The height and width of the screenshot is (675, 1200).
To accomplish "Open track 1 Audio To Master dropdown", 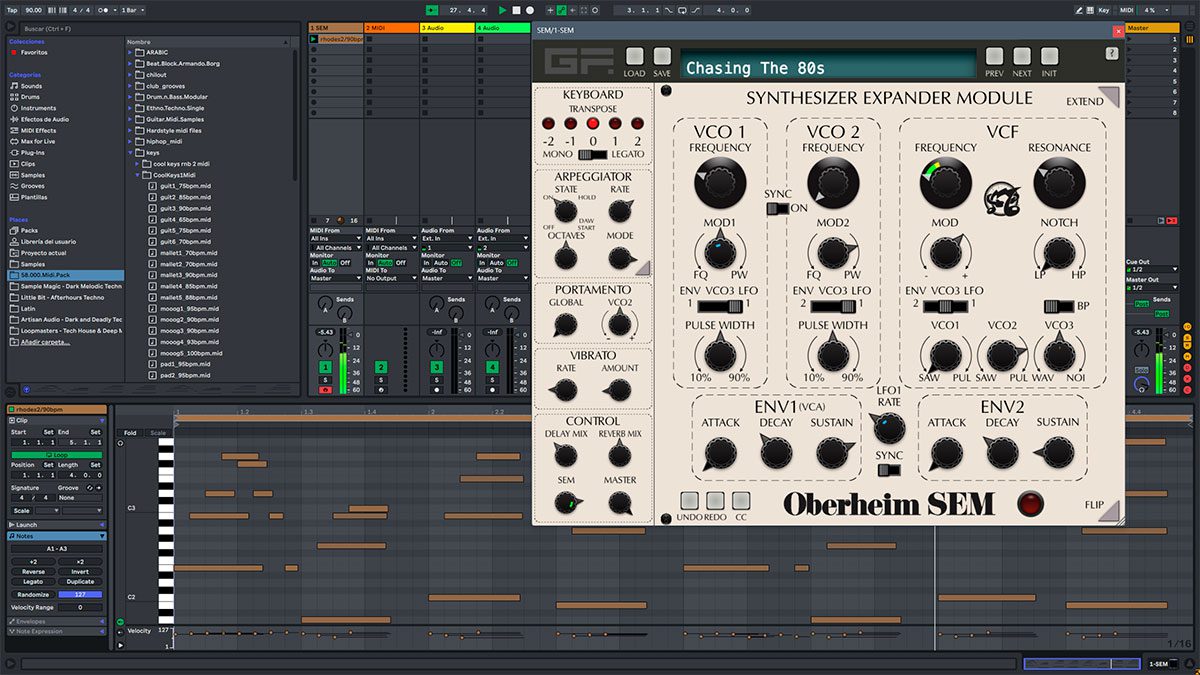I will point(335,278).
